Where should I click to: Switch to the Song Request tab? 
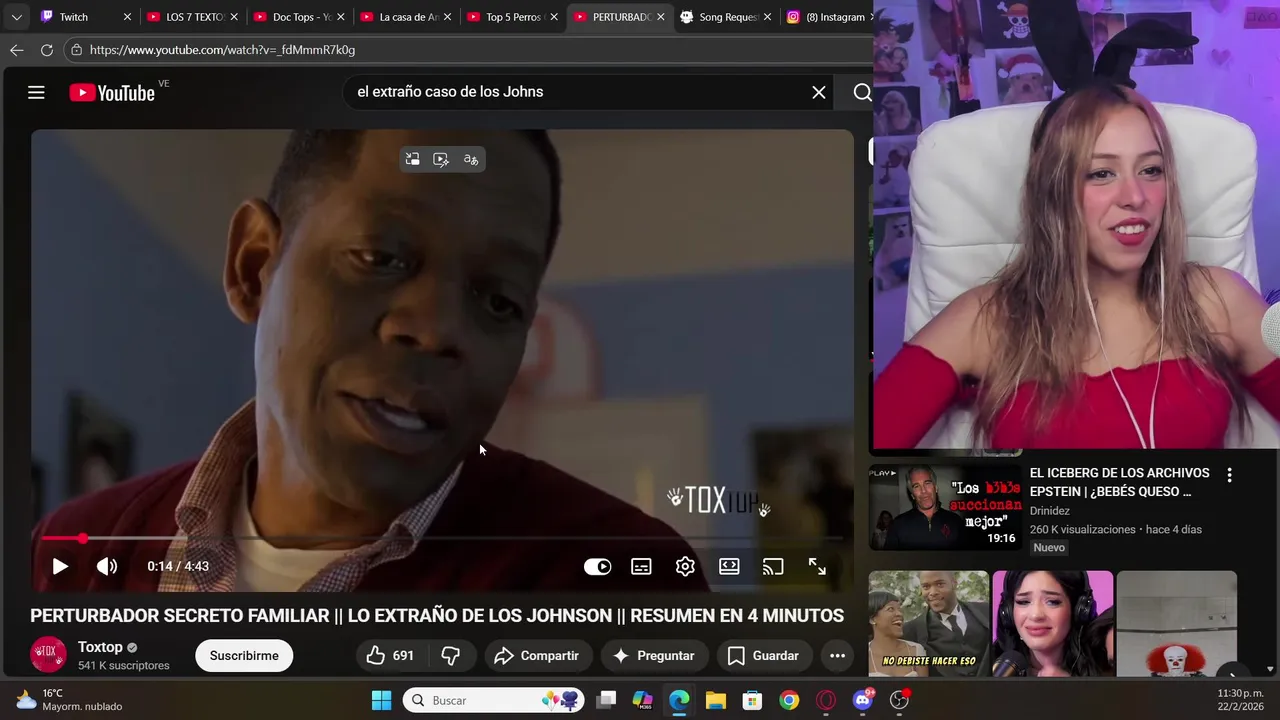pos(725,17)
